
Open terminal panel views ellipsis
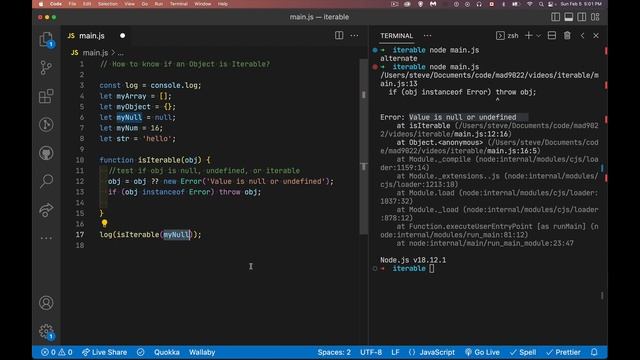tap(427, 36)
